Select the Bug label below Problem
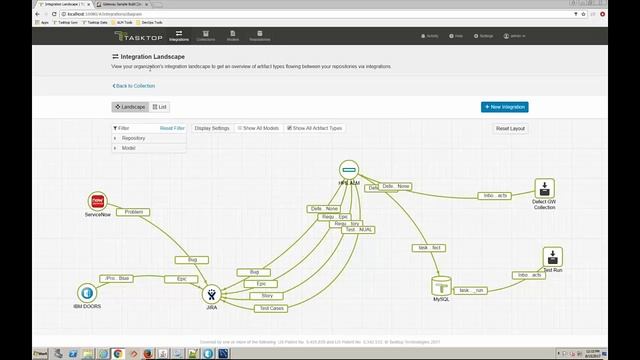This screenshot has width=640, height=360. pos(192,260)
